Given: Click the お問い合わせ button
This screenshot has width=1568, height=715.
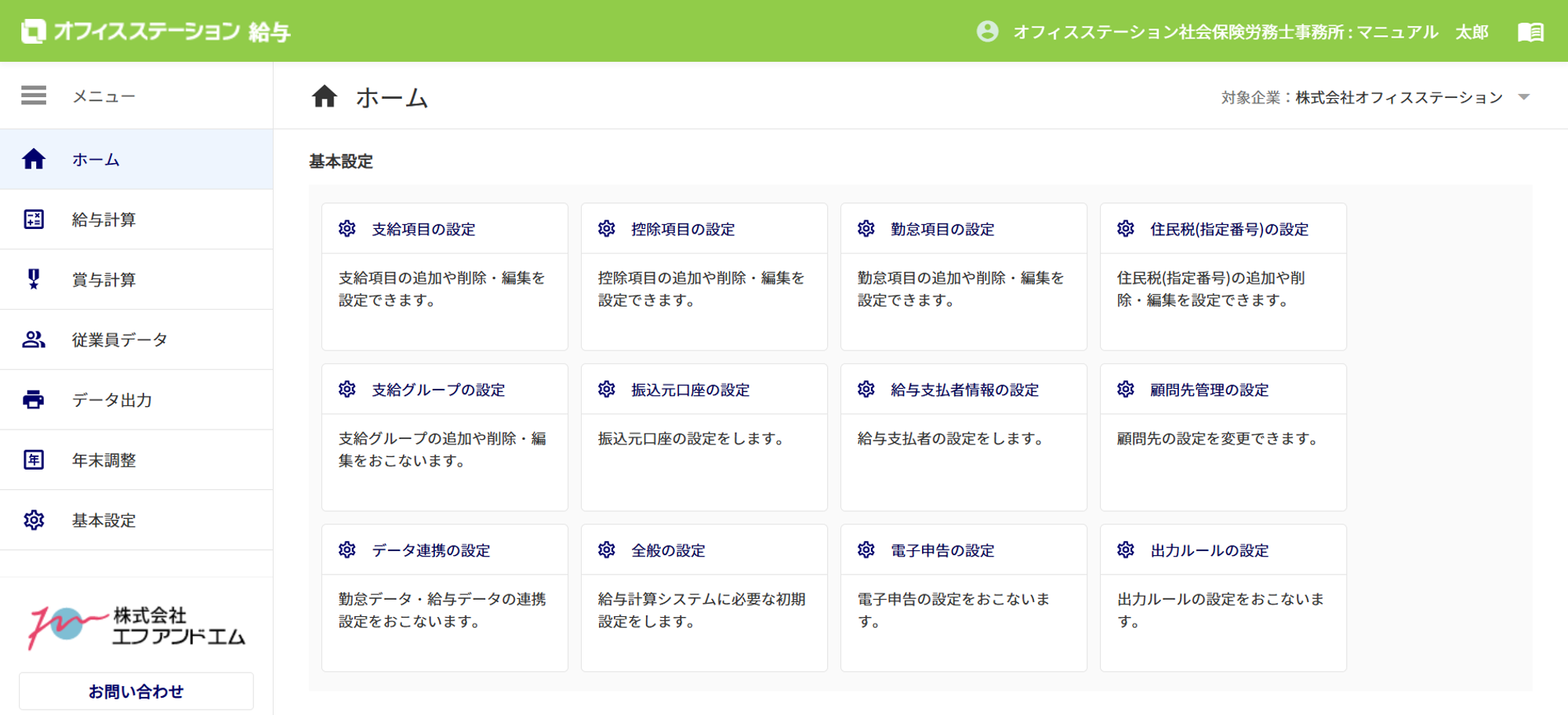Looking at the screenshot, I should point(136,691).
